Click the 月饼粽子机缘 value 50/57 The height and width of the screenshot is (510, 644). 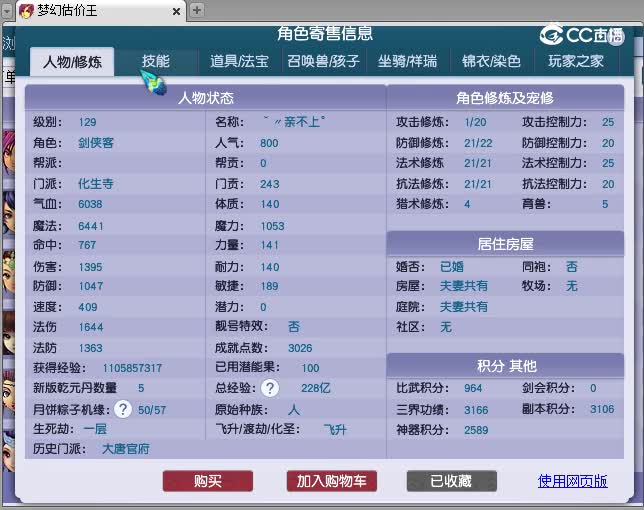(x=152, y=410)
